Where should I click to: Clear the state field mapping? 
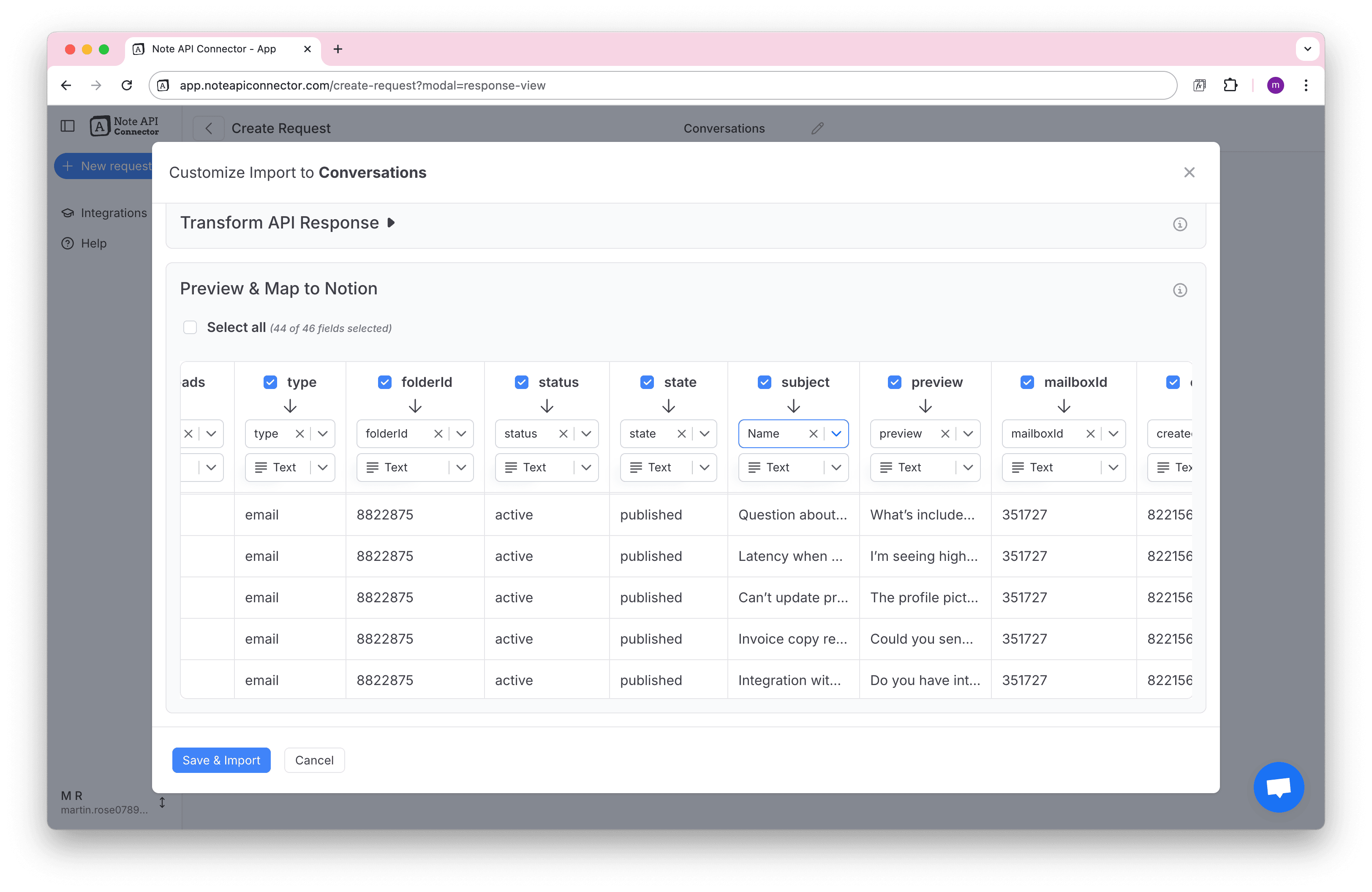coord(681,434)
